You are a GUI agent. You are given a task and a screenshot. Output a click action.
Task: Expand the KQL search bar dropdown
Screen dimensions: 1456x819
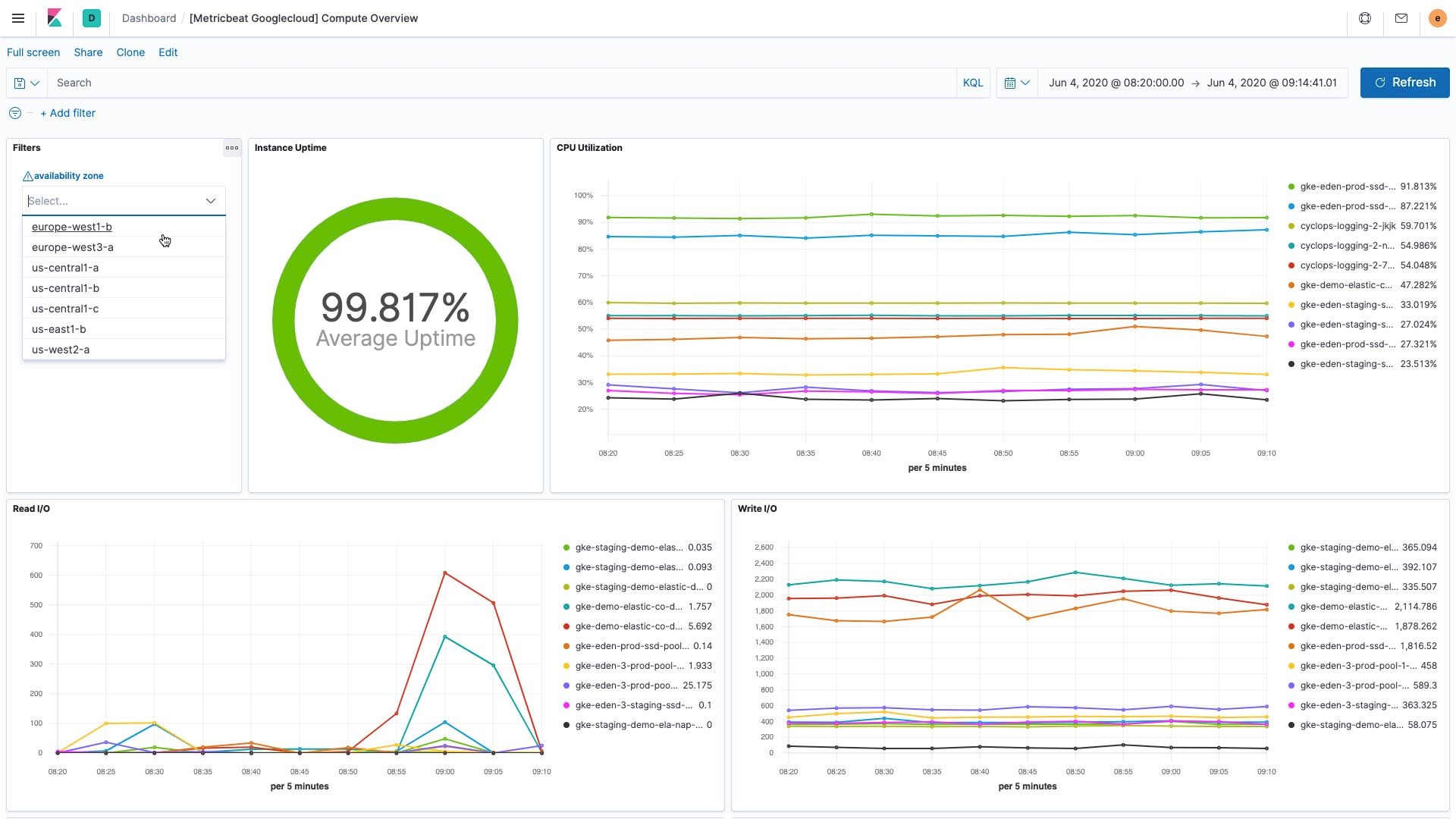(x=35, y=82)
